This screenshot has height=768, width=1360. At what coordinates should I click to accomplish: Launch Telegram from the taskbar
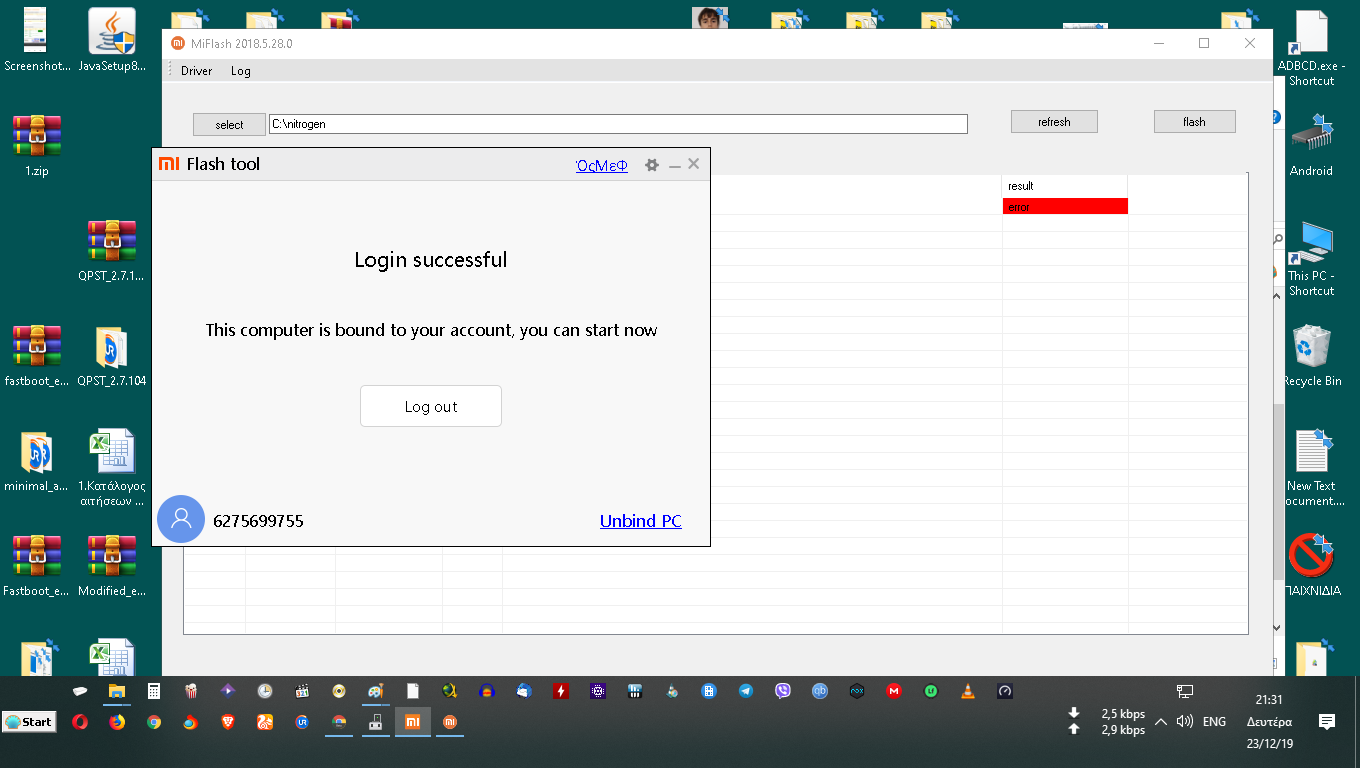(745, 690)
